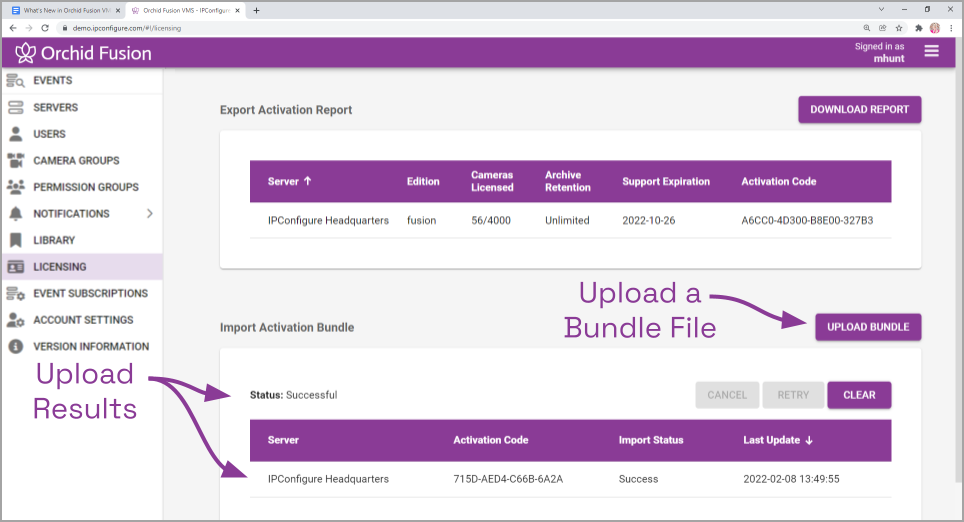Image resolution: width=964 pixels, height=522 pixels.
Task: Click the Archive Retention column header
Action: pyautogui.click(x=567, y=181)
